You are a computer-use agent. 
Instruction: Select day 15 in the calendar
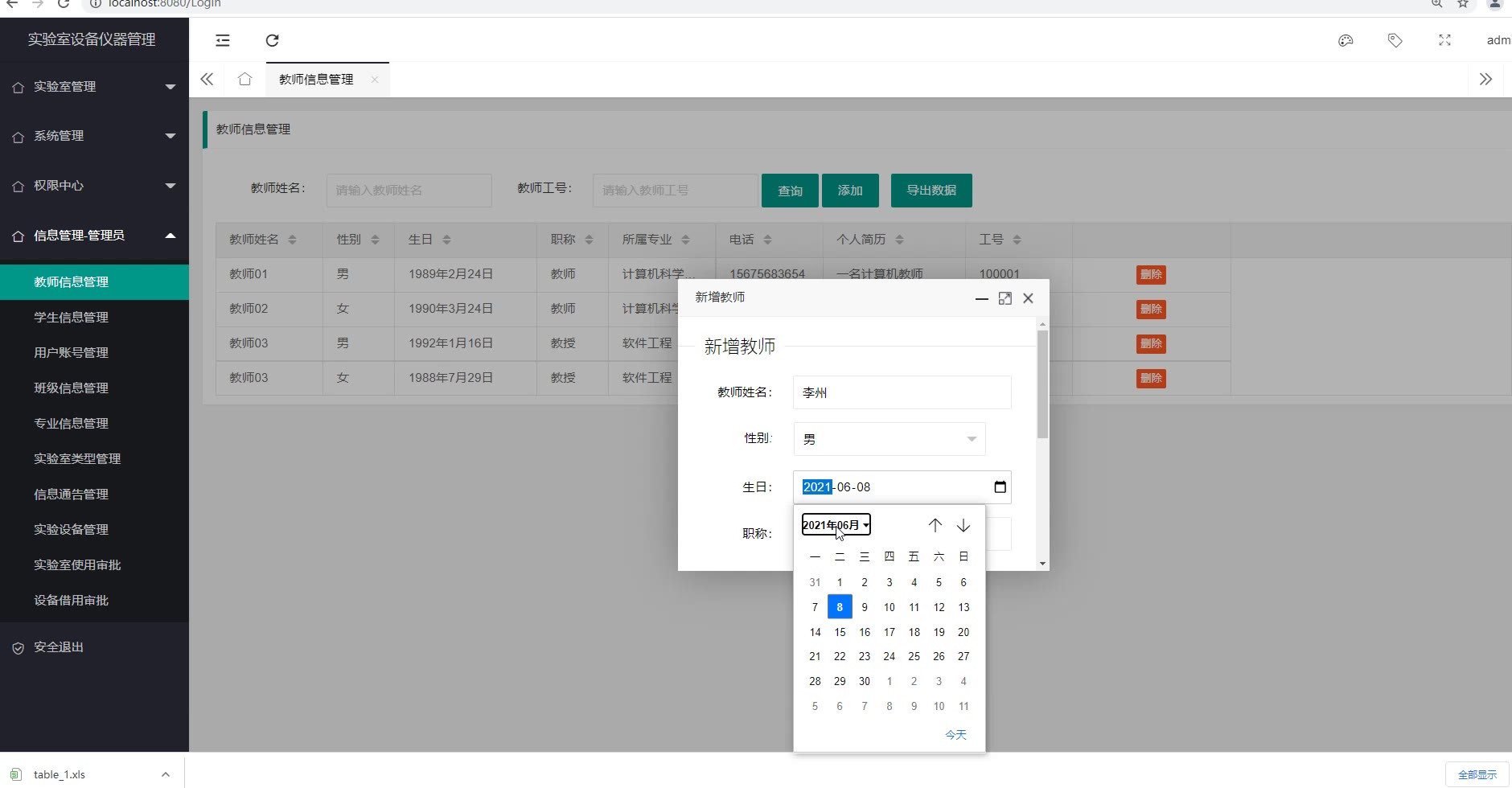(840, 632)
